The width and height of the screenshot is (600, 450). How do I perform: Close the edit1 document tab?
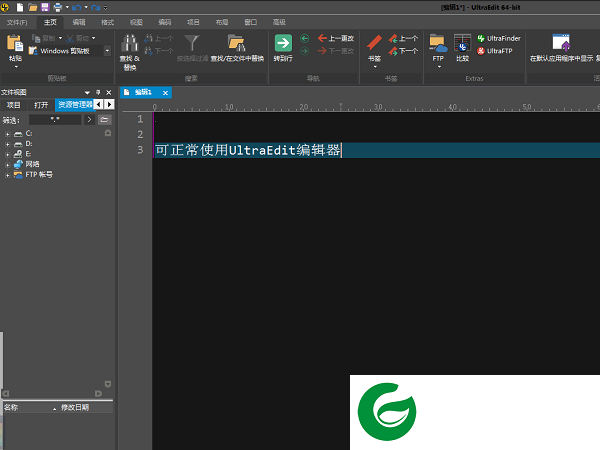165,93
